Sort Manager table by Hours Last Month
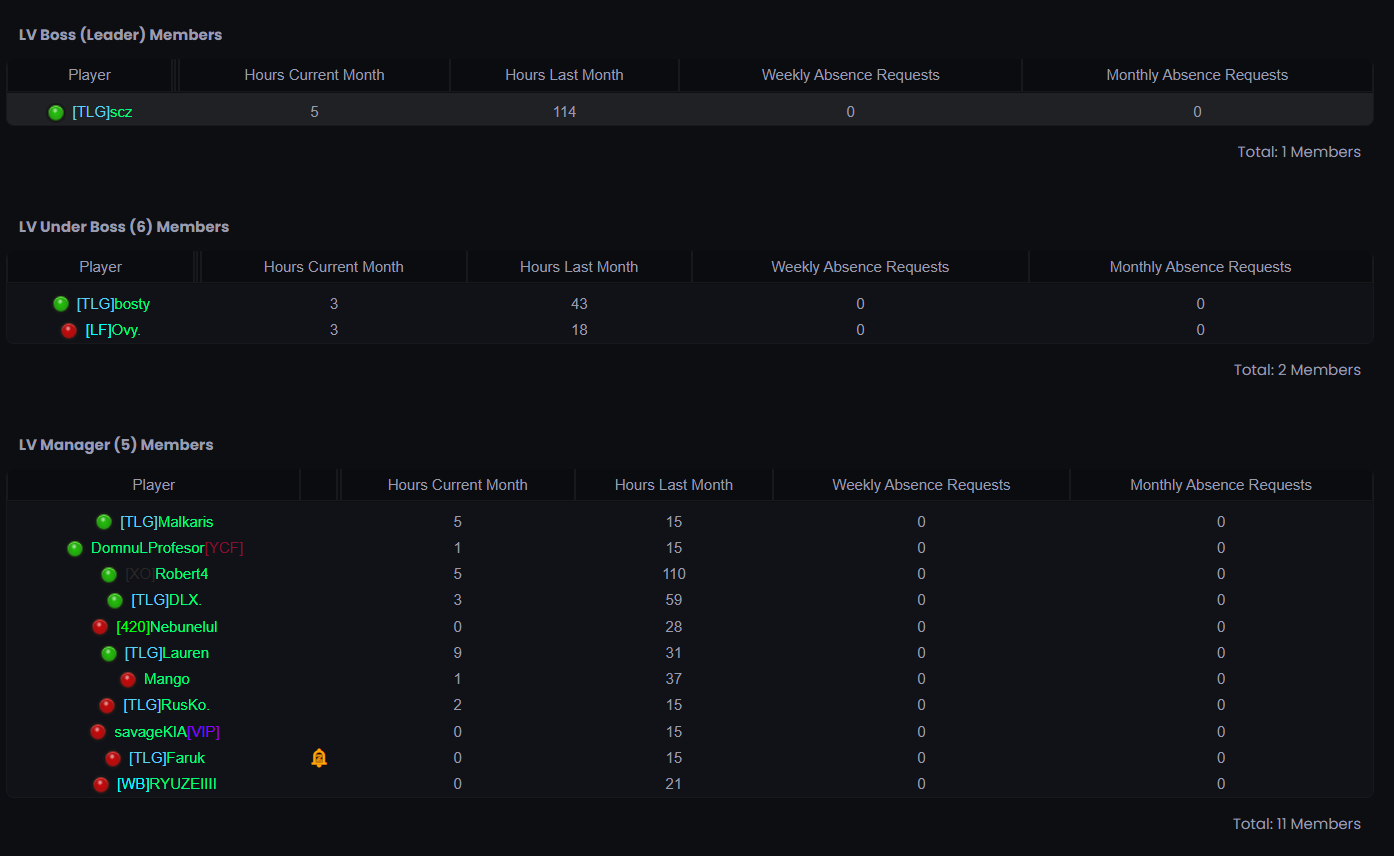1394x856 pixels. (674, 485)
